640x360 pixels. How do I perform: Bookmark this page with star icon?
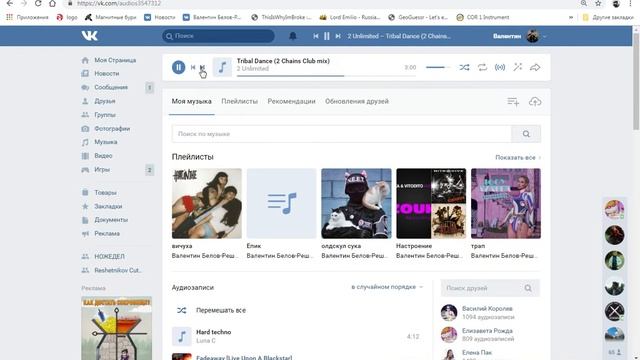click(x=598, y=3)
